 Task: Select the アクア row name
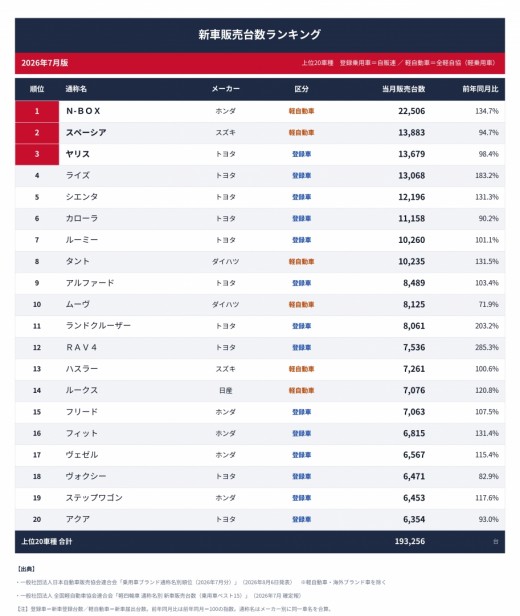78,519
